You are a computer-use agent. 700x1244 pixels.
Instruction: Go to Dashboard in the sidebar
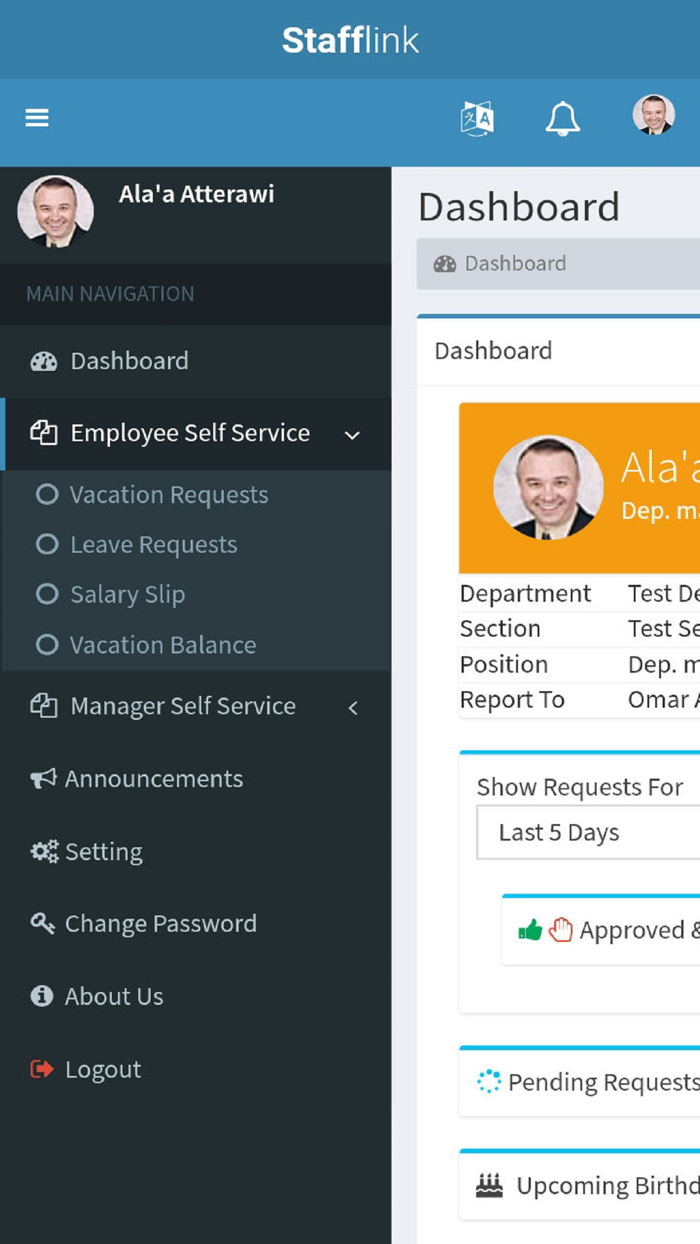click(x=129, y=361)
